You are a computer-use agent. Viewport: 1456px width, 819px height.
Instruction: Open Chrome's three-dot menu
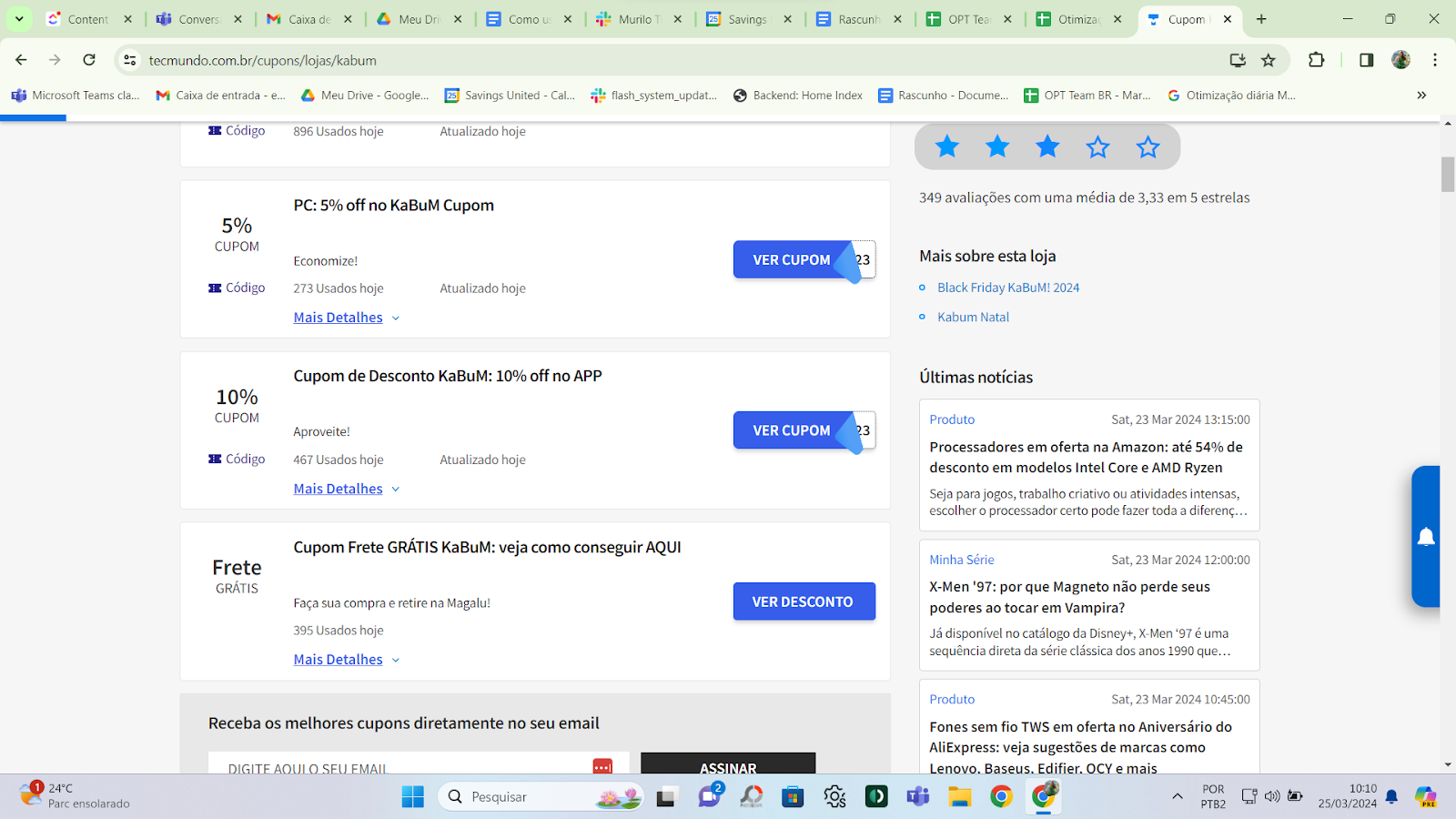[x=1435, y=60]
